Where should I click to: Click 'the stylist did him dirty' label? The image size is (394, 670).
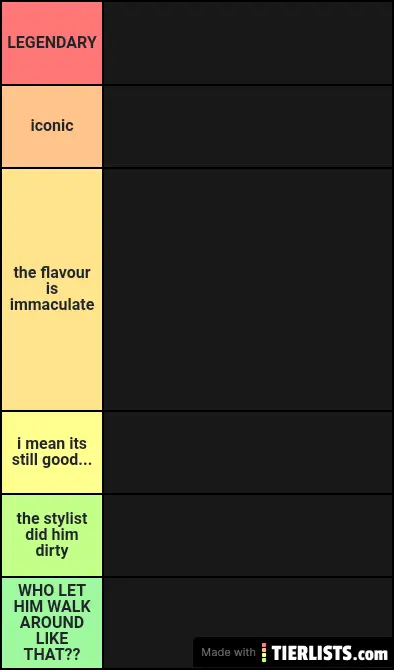tap(52, 535)
